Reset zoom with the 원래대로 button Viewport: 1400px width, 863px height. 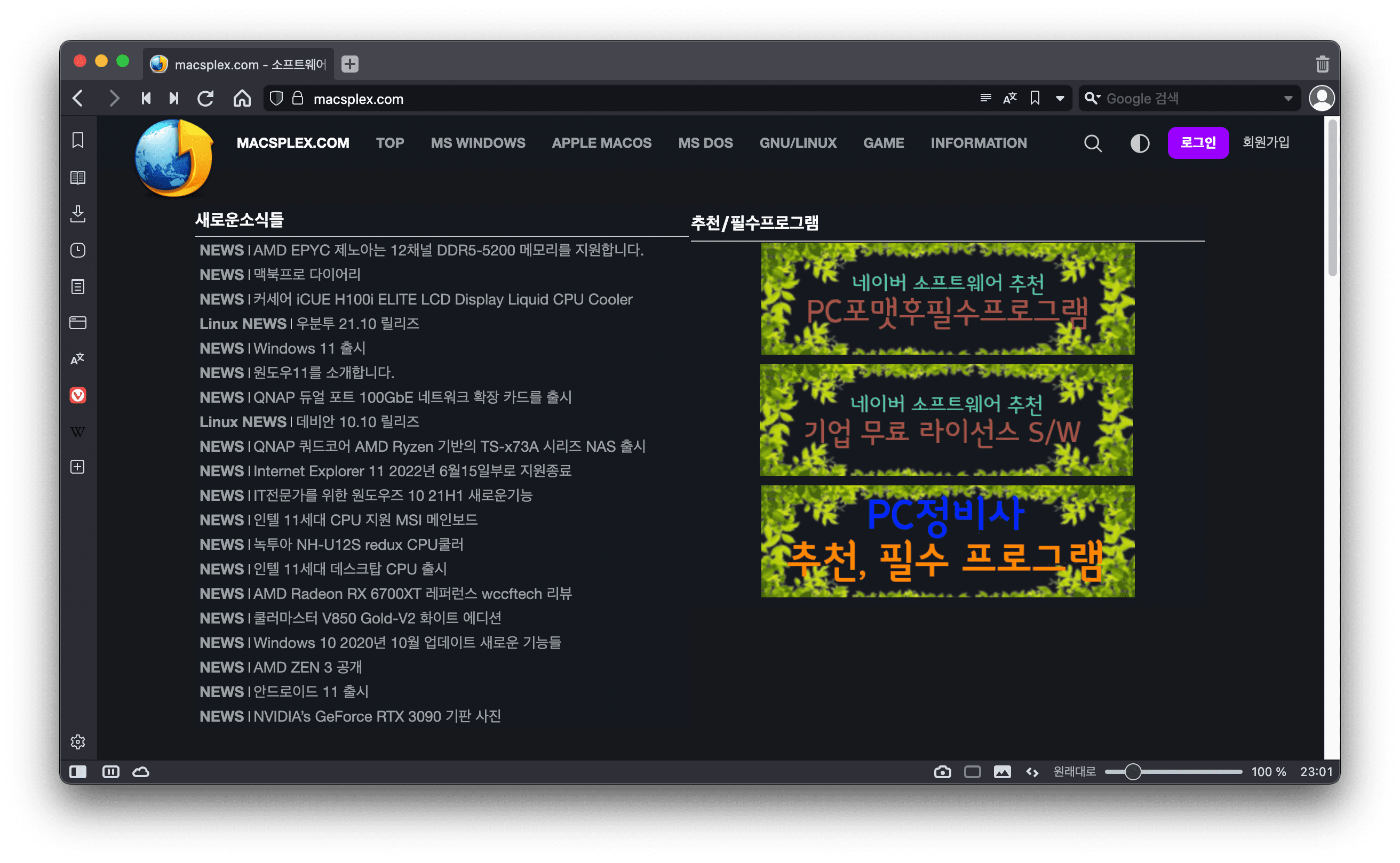coord(1075,772)
